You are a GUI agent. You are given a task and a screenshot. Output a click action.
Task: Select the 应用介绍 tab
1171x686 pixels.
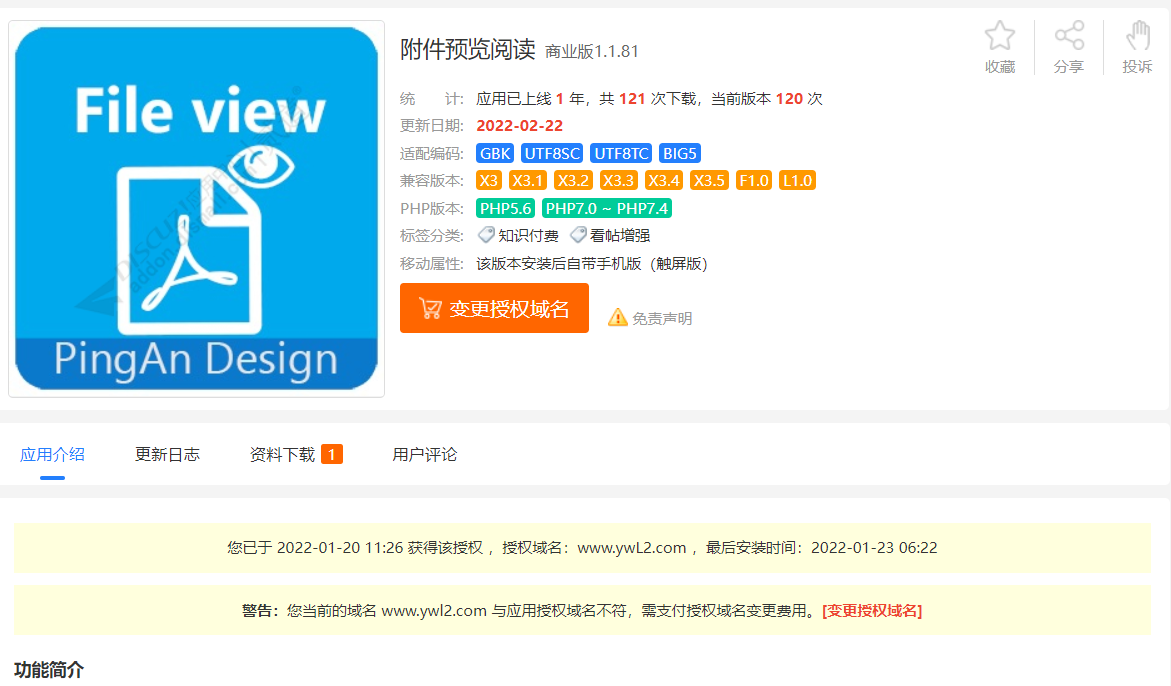click(52, 454)
